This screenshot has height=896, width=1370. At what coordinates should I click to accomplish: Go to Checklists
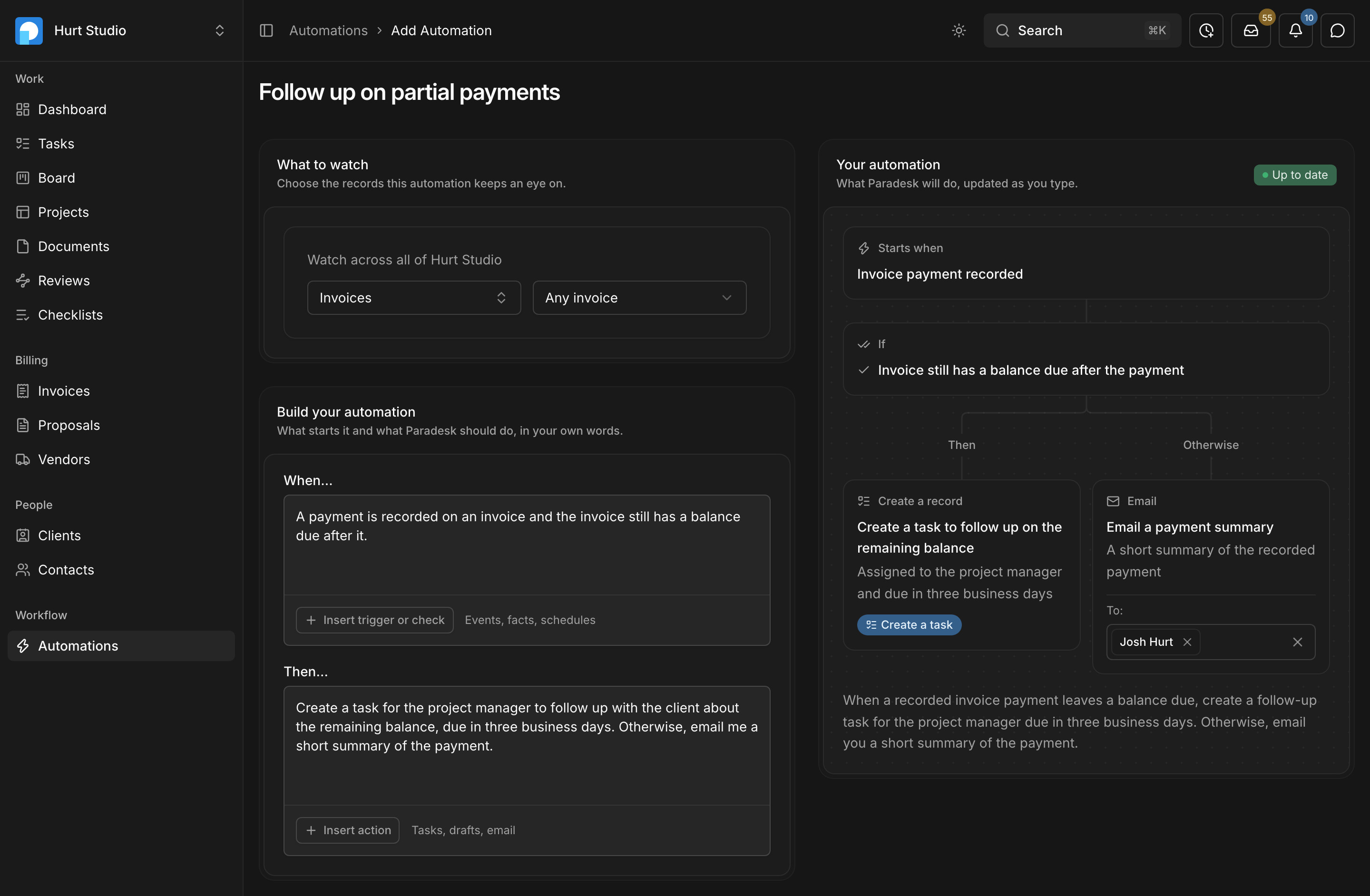click(121, 315)
